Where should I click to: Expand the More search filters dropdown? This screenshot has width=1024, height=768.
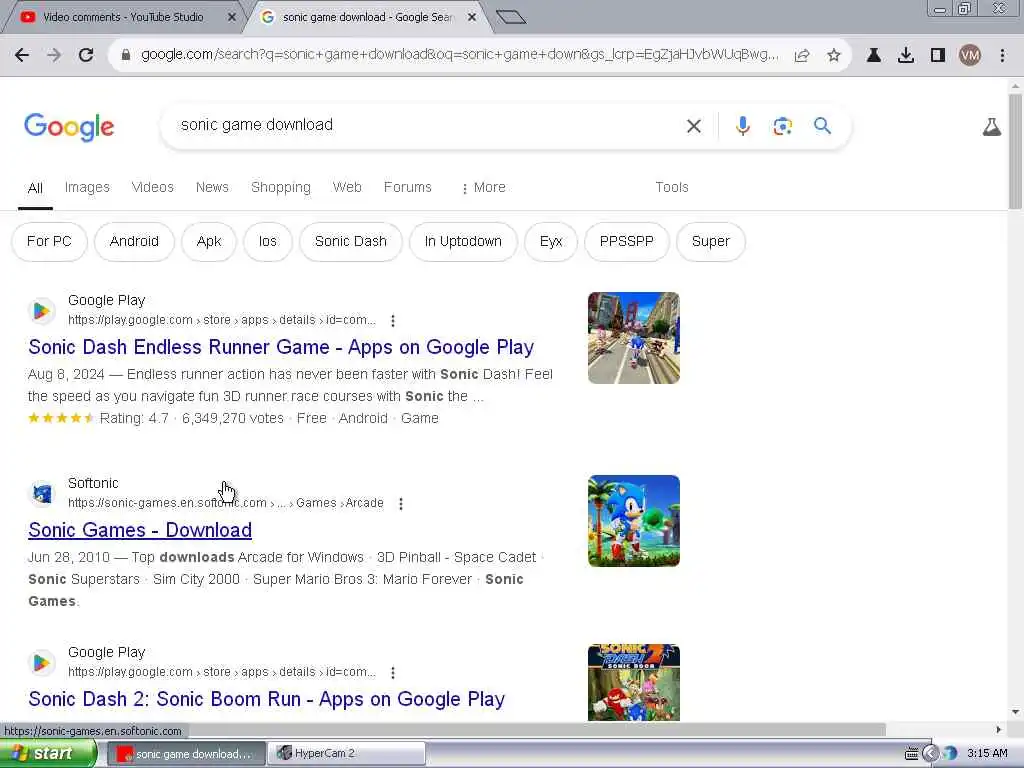click(483, 187)
